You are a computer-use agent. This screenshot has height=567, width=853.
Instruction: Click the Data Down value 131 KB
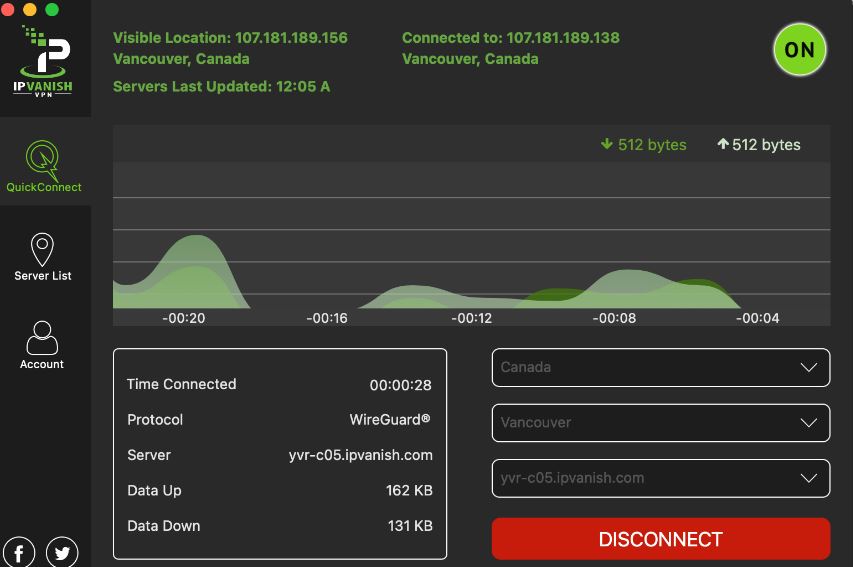[410, 526]
